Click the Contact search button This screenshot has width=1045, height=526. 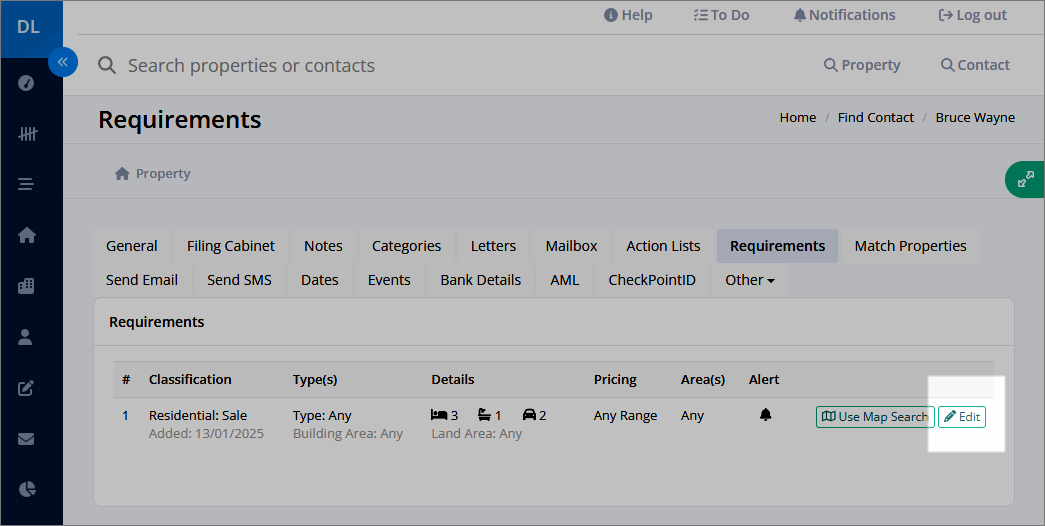tap(975, 65)
